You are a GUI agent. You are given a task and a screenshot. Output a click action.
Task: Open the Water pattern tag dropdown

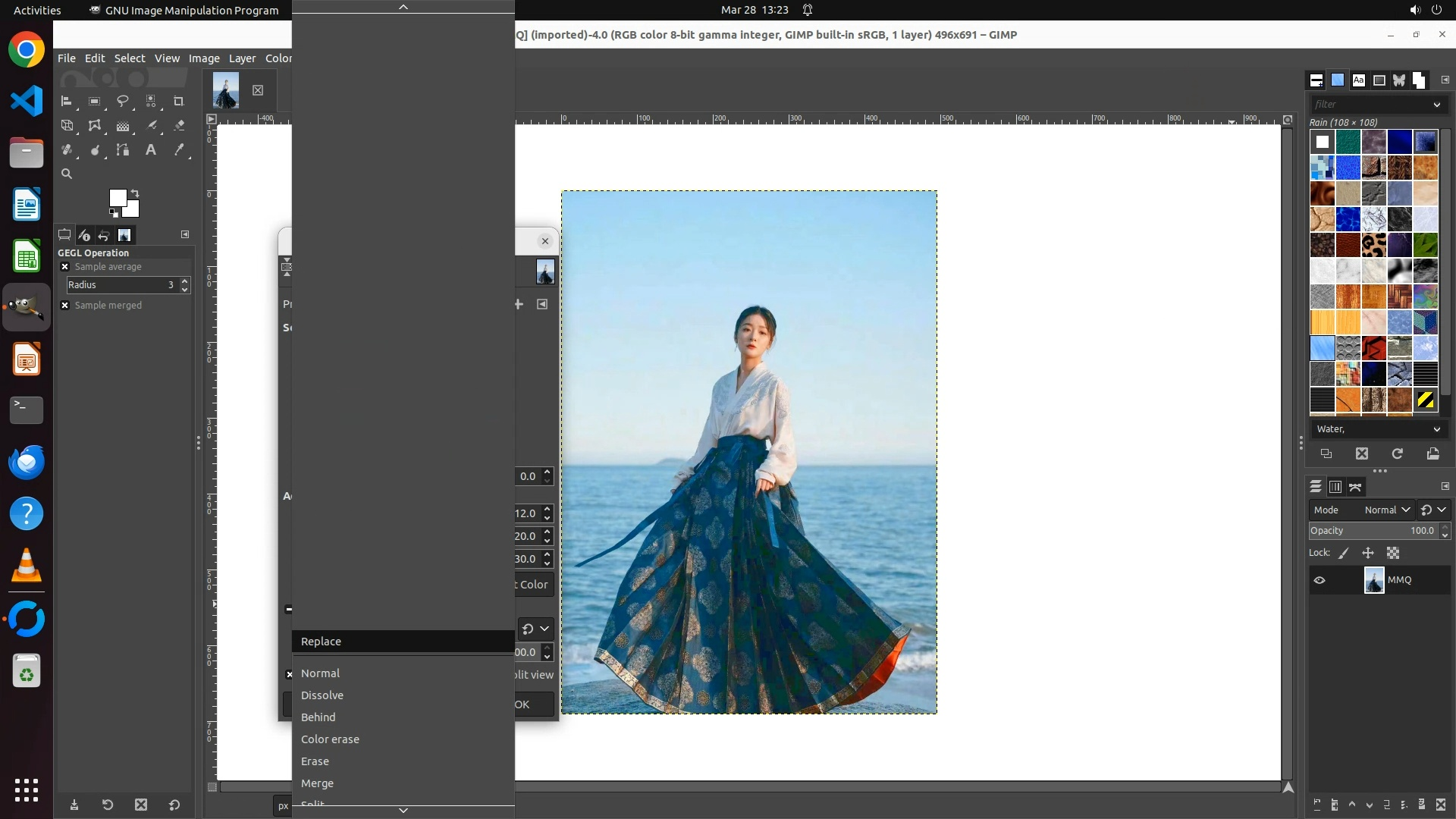coord(1378,429)
